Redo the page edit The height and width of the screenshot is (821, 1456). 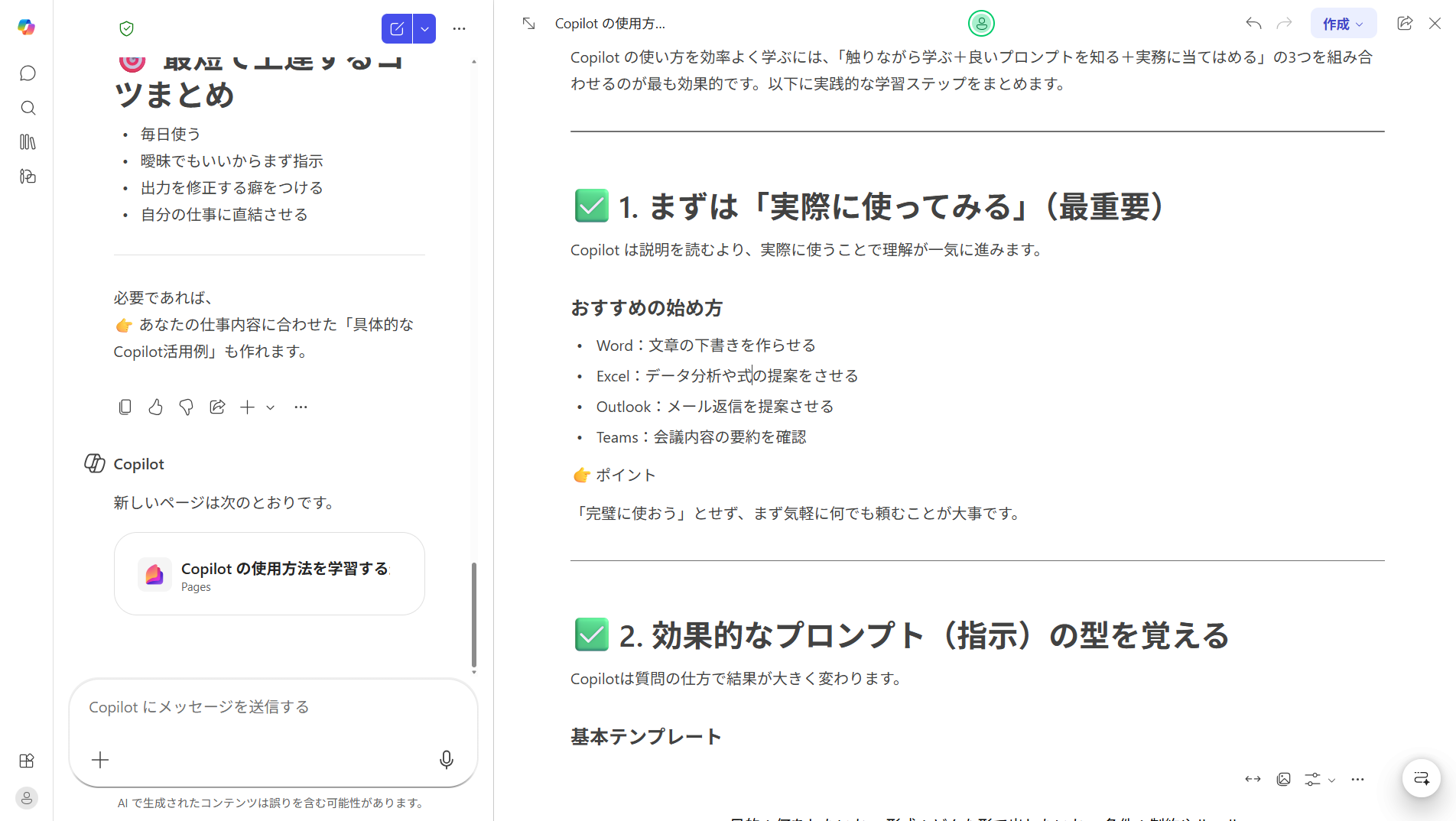(1285, 24)
